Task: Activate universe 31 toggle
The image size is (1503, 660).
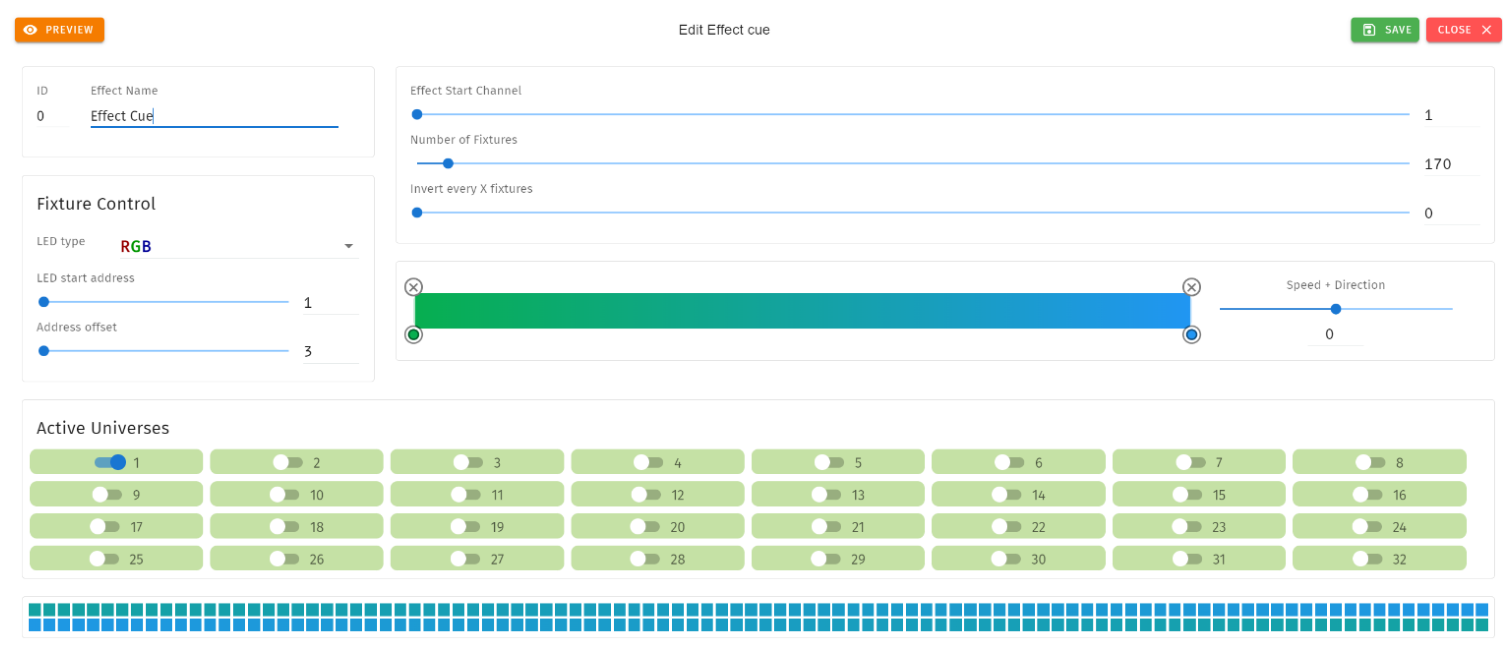Action: pyautogui.click(x=1187, y=558)
